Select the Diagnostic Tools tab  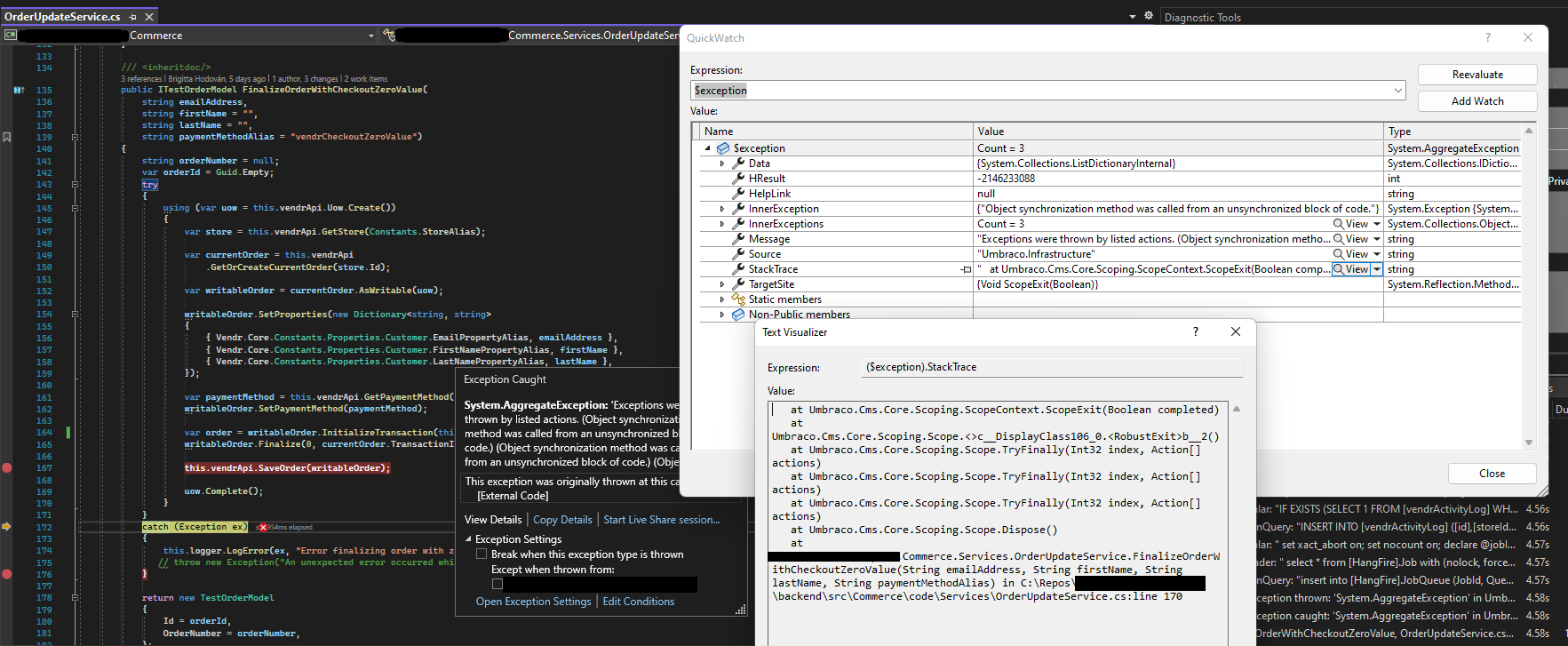1203,18
